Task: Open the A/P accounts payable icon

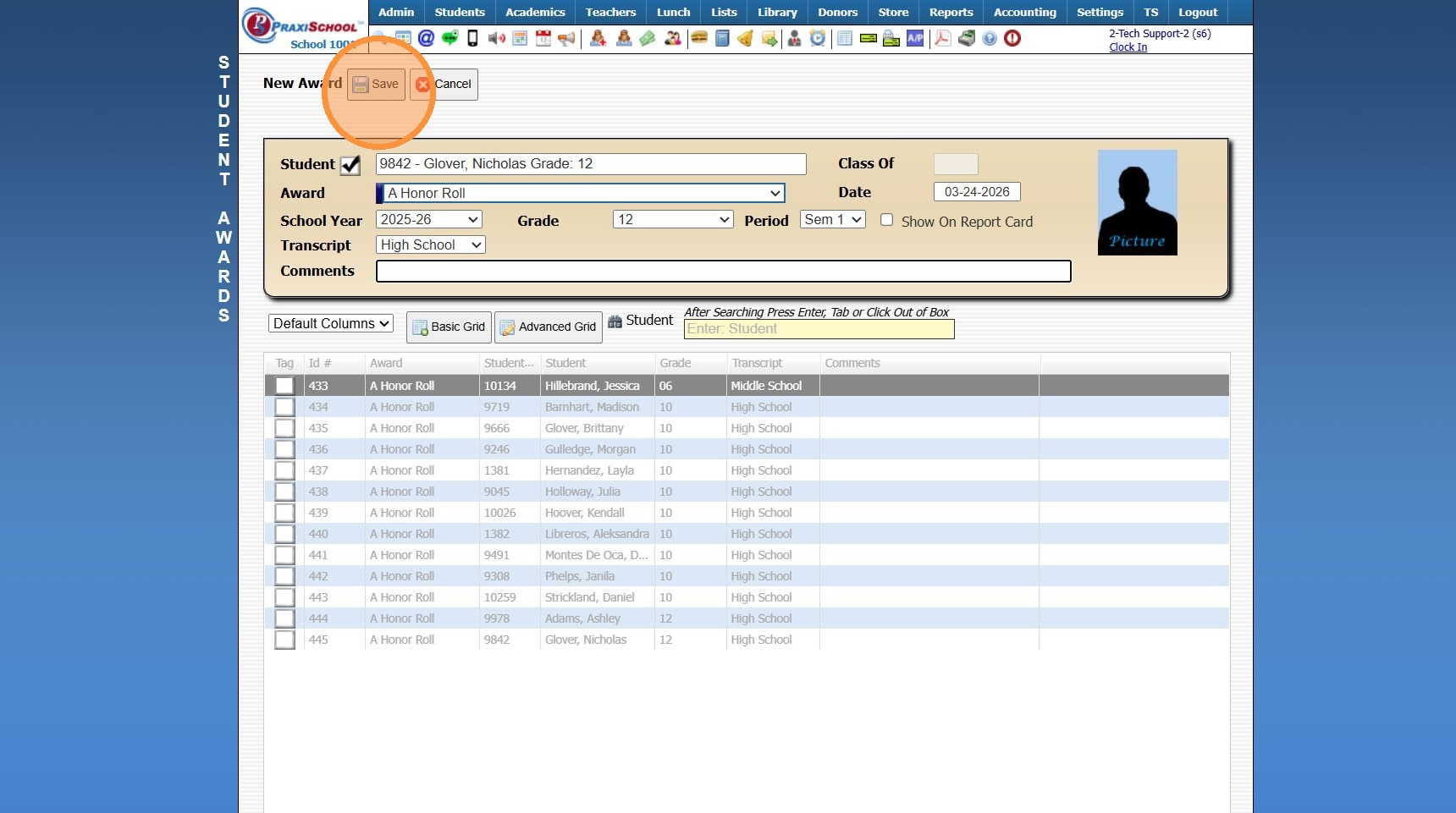Action: click(915, 38)
